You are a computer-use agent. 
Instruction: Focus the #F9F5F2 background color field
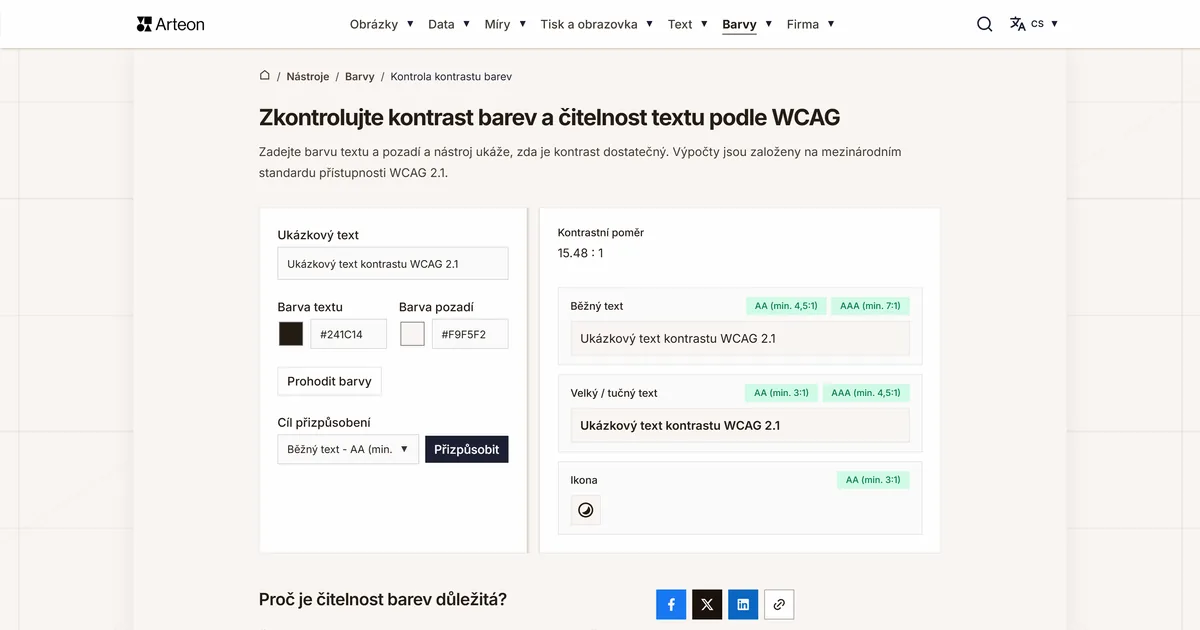[470, 334]
